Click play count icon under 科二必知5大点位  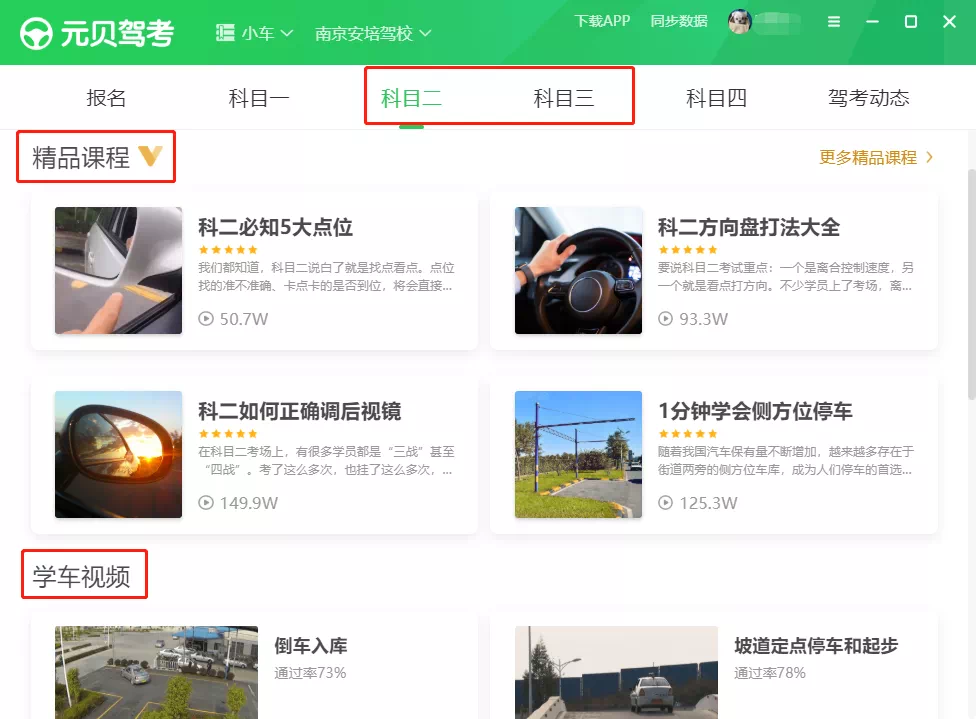point(206,319)
